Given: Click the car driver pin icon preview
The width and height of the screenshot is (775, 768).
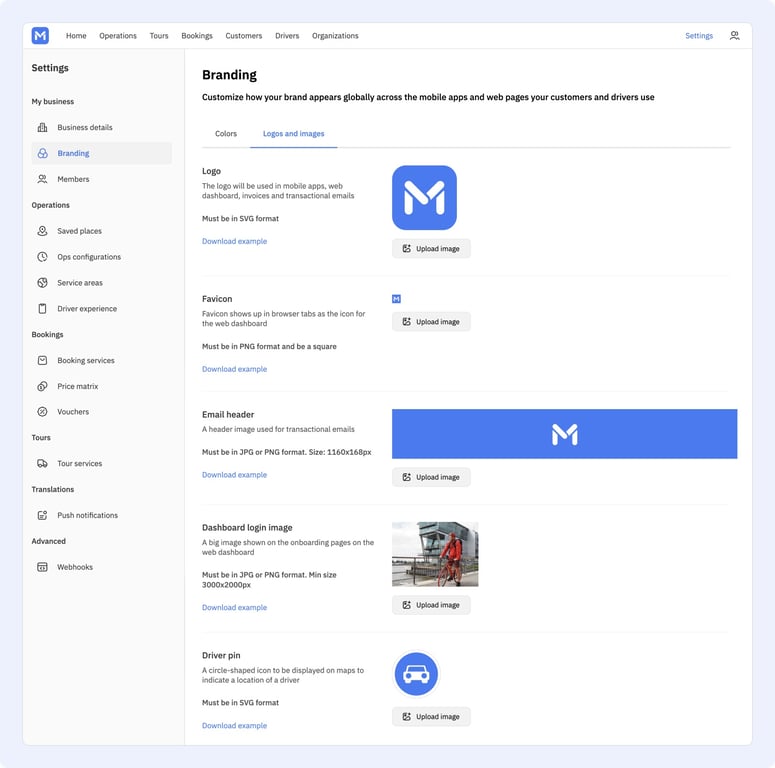Looking at the screenshot, I should (x=416, y=674).
